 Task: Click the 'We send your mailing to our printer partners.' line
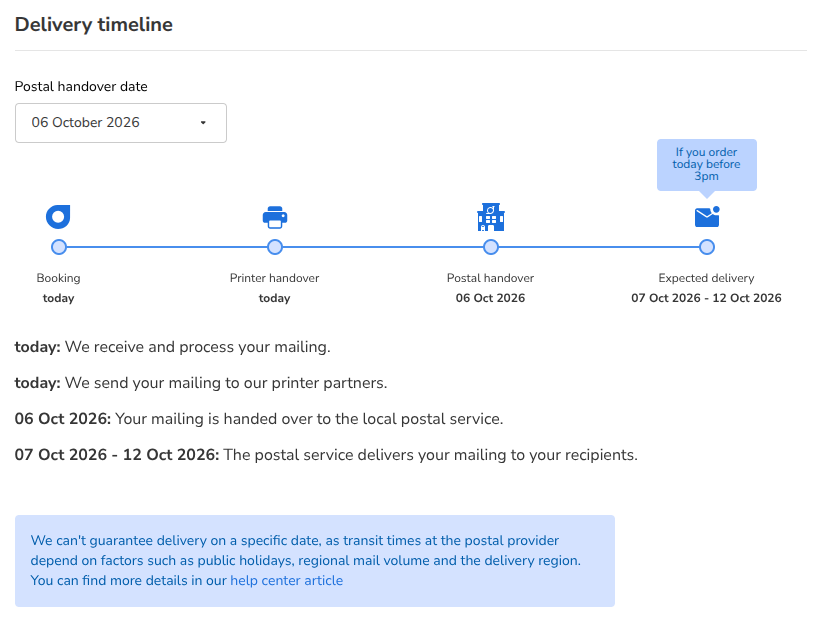click(201, 383)
